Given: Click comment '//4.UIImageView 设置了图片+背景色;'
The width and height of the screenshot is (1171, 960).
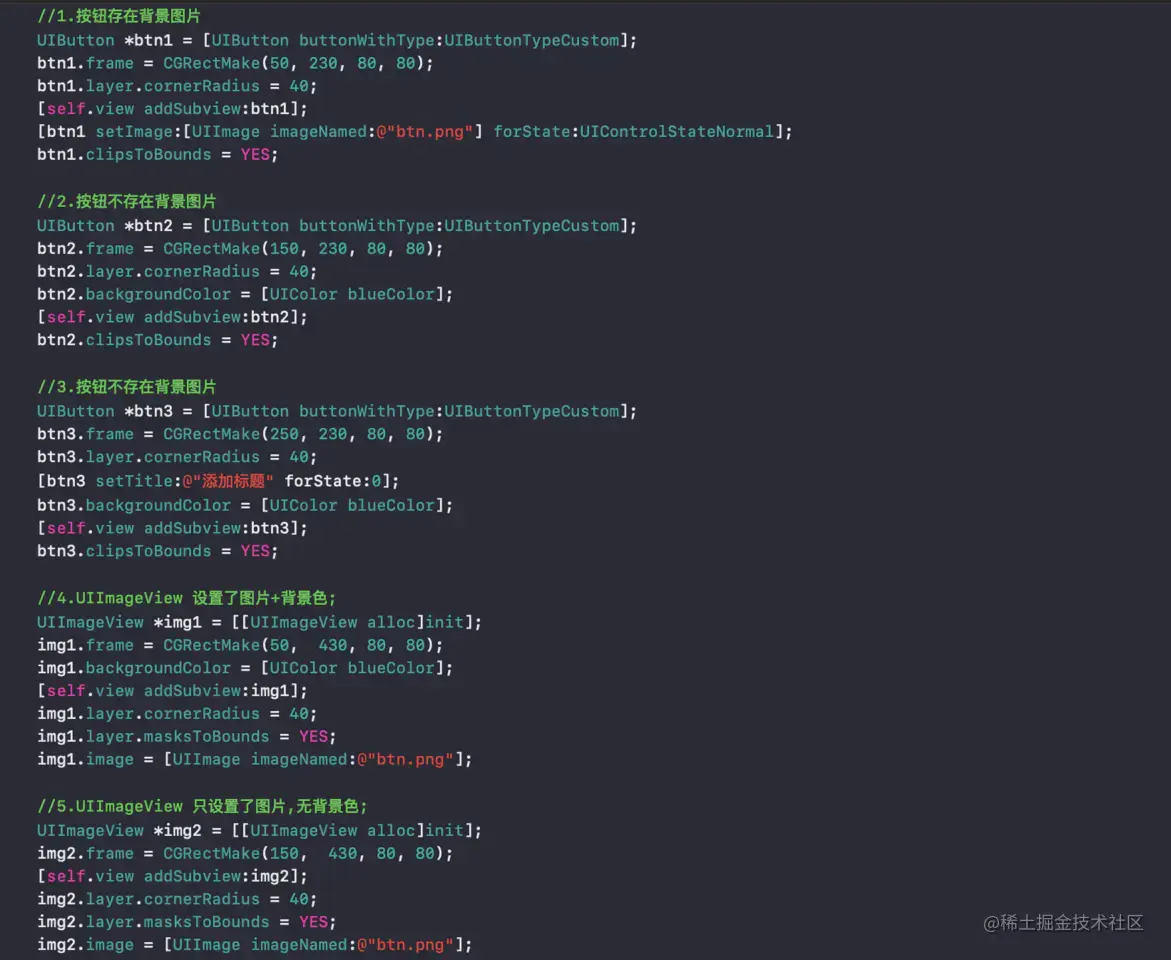Looking at the screenshot, I should [187, 598].
